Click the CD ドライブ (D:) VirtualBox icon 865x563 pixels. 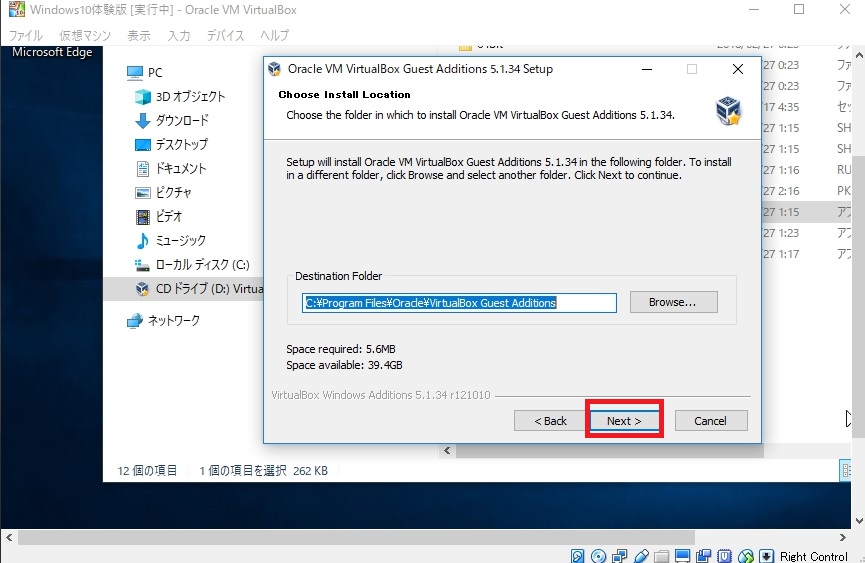point(142,289)
